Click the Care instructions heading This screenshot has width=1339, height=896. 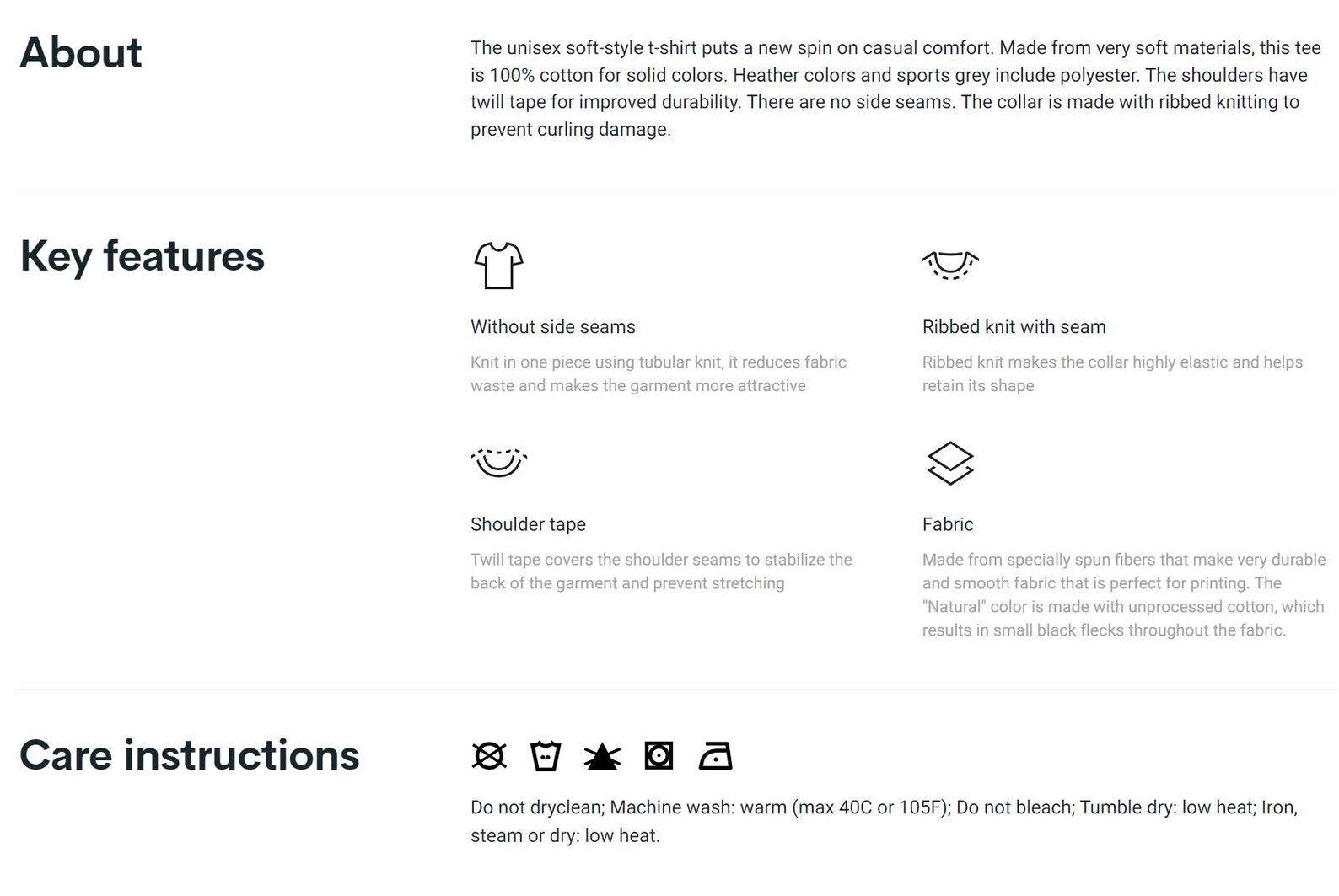[190, 755]
